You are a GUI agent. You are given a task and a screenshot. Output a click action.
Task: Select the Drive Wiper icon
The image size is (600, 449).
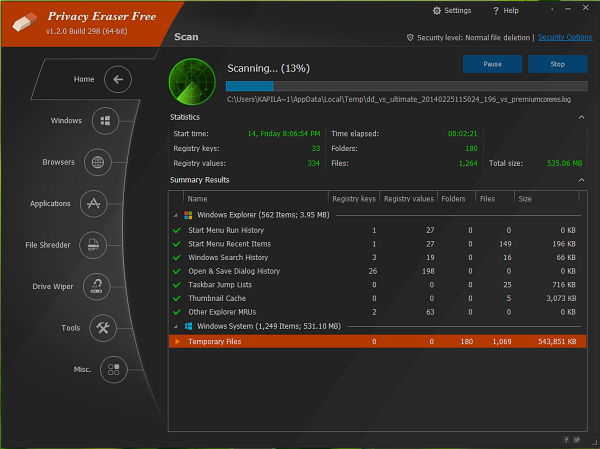(96, 286)
